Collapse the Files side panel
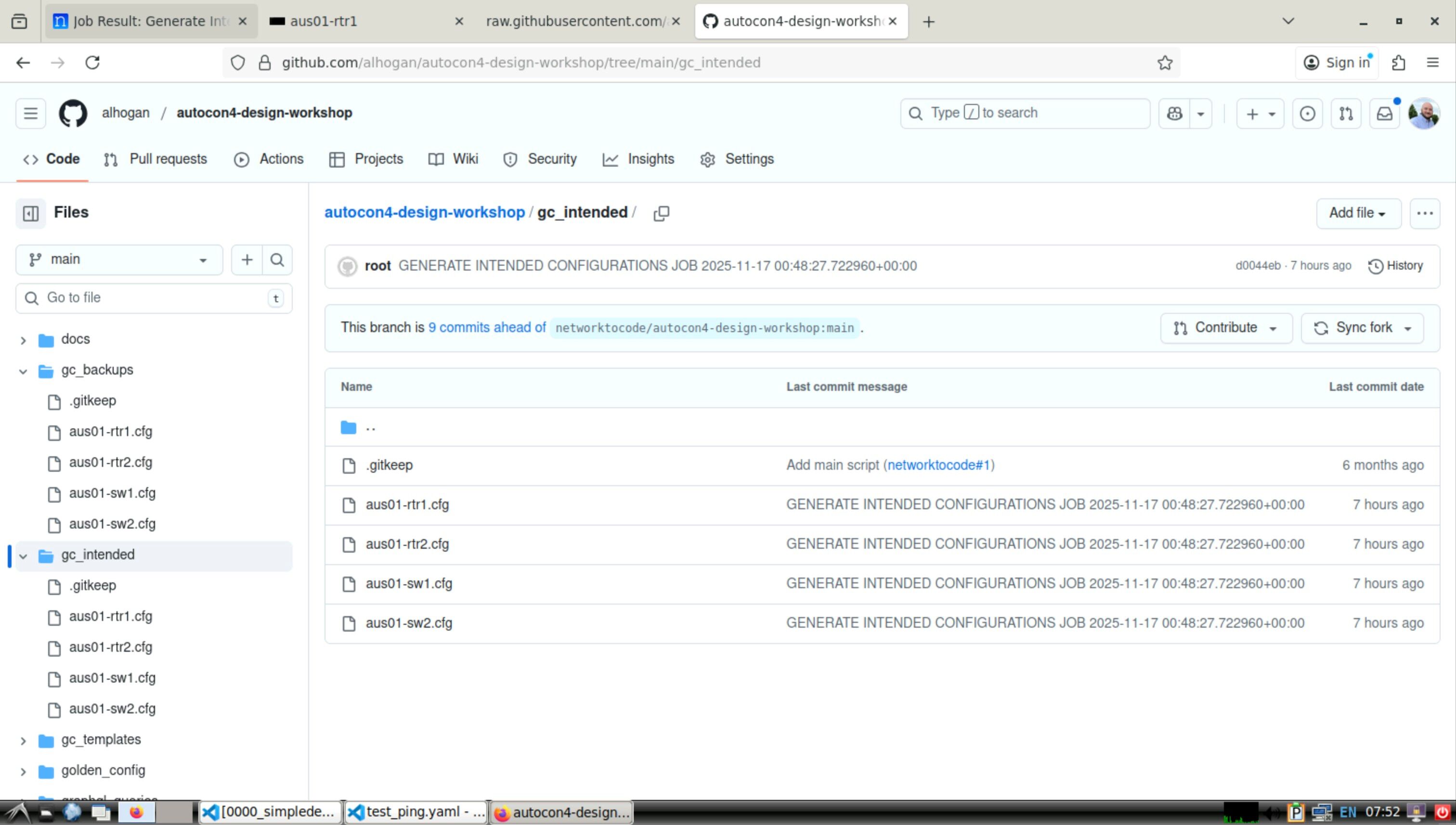The height and width of the screenshot is (825, 1456). click(x=31, y=213)
